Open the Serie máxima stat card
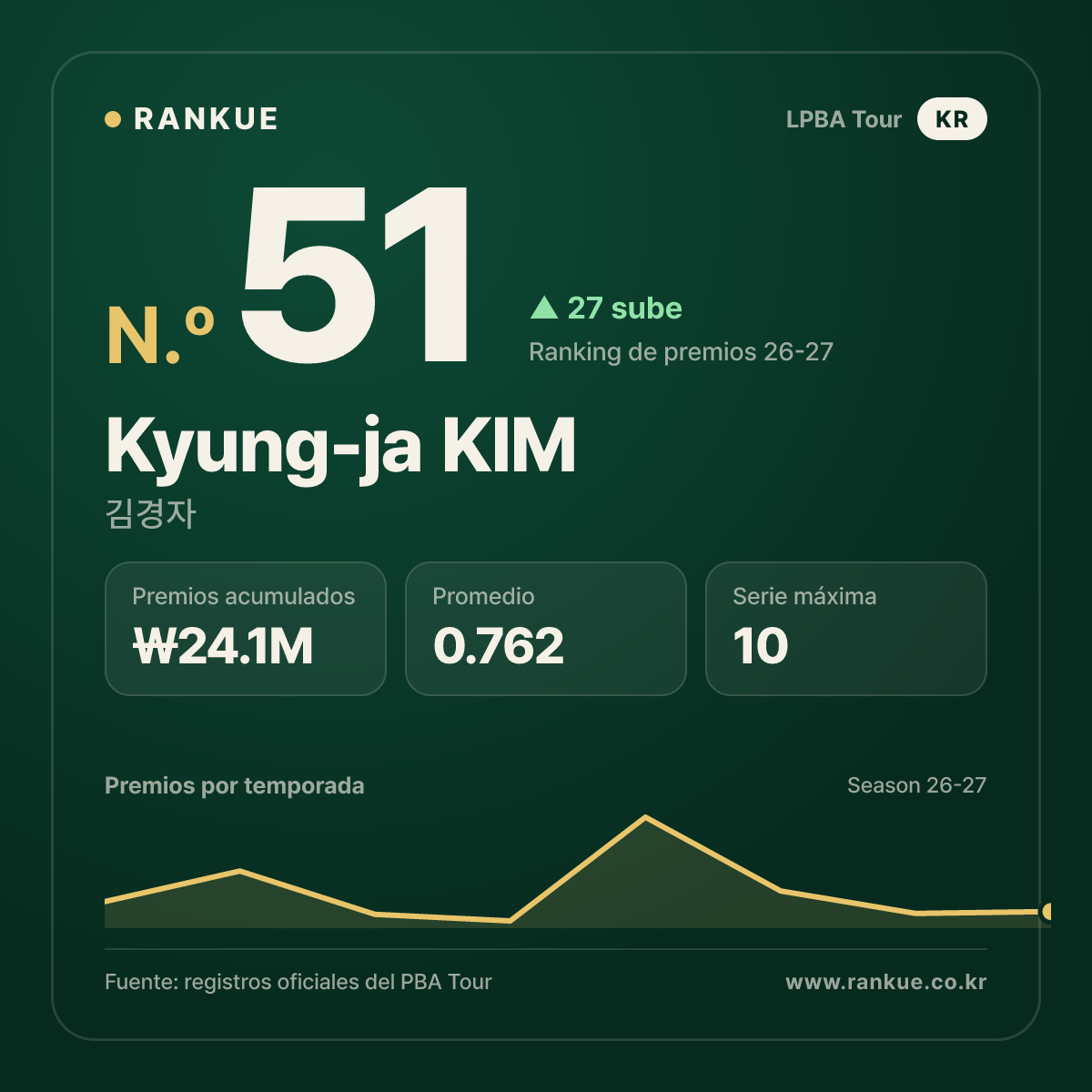1092x1092 pixels. point(846,629)
